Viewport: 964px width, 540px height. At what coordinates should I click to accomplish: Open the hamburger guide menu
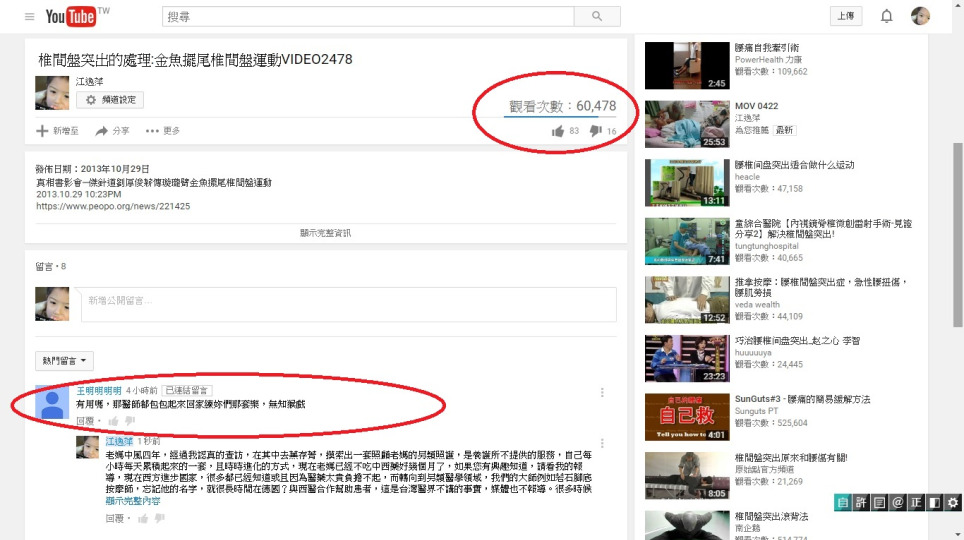tap(29, 17)
